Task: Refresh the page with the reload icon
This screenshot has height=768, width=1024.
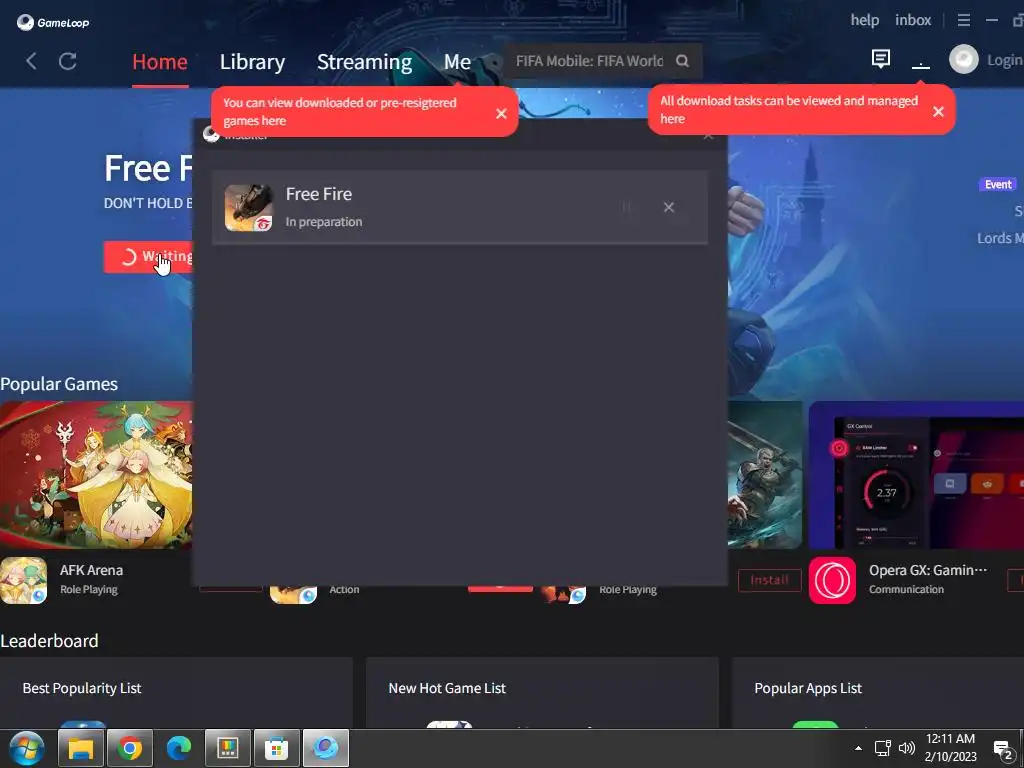Action: tap(68, 61)
